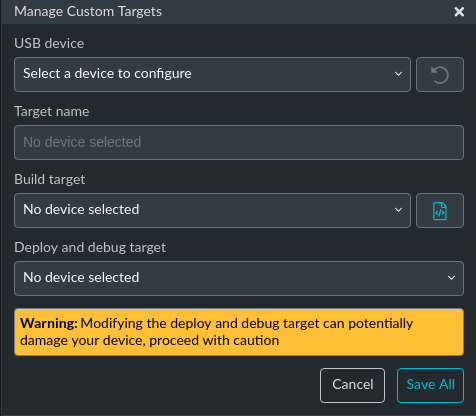Click the yellow warning banner

239,332
